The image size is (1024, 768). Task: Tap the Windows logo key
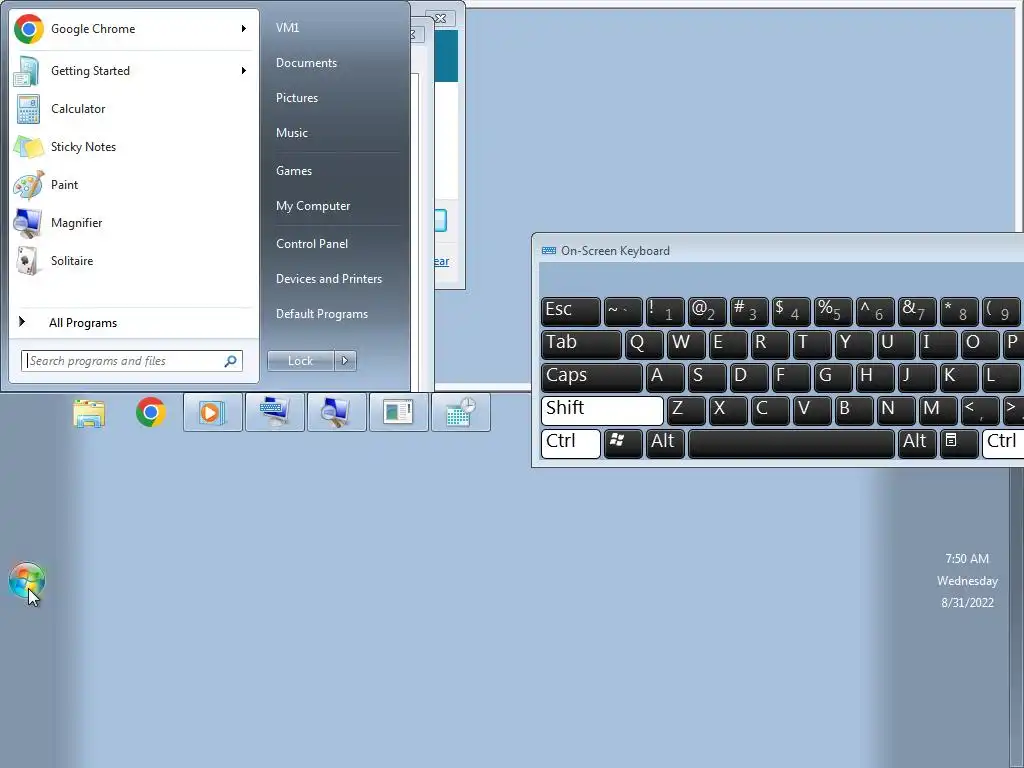tap(623, 443)
